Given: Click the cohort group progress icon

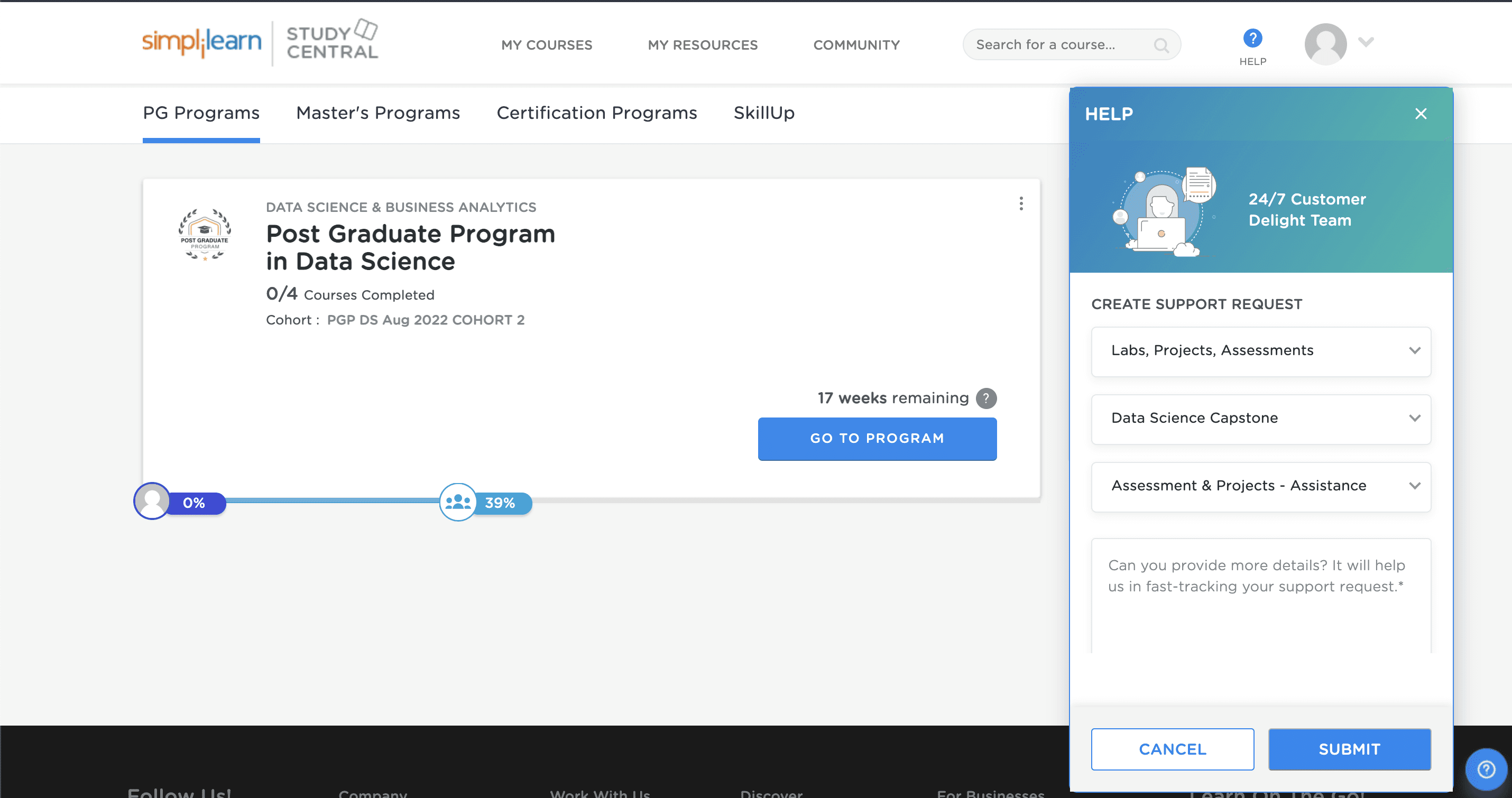Looking at the screenshot, I should coord(458,502).
